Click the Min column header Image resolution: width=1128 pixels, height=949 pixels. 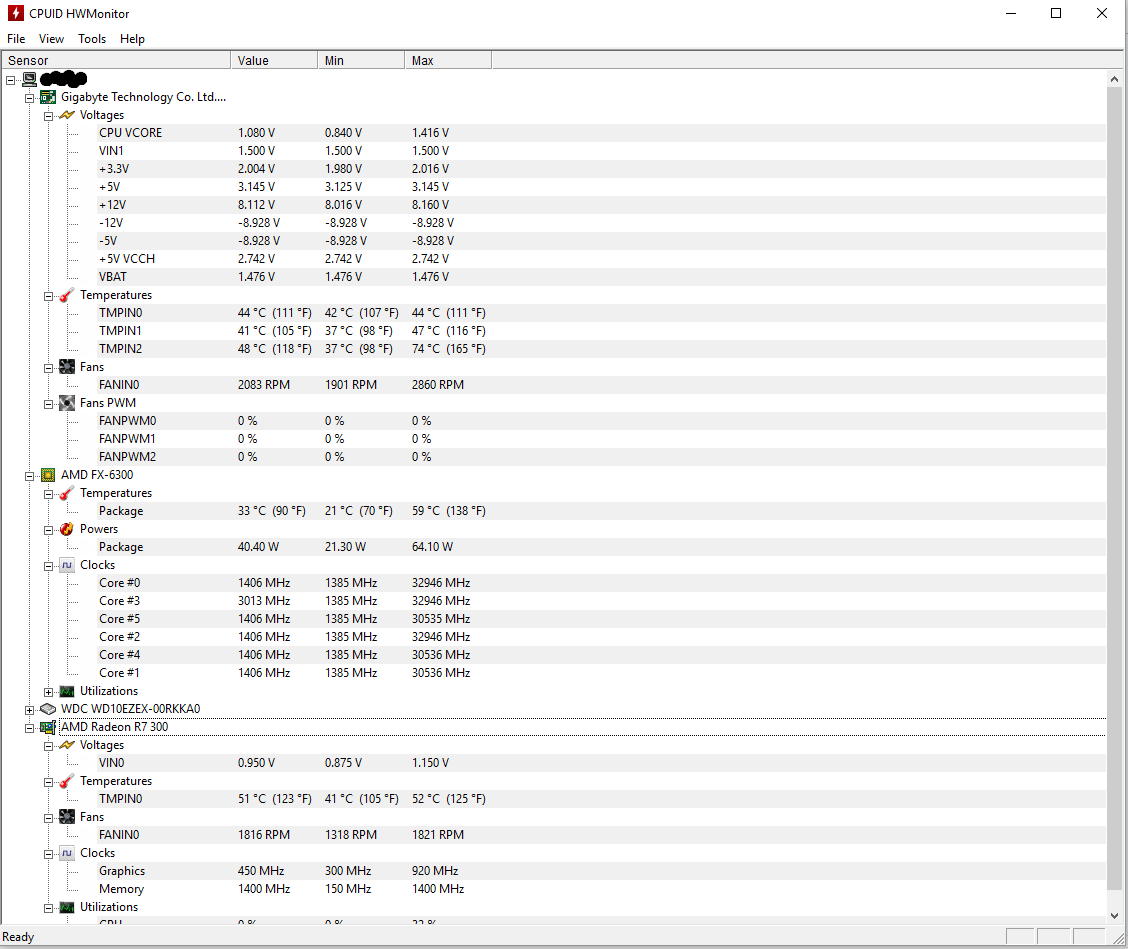(361, 60)
